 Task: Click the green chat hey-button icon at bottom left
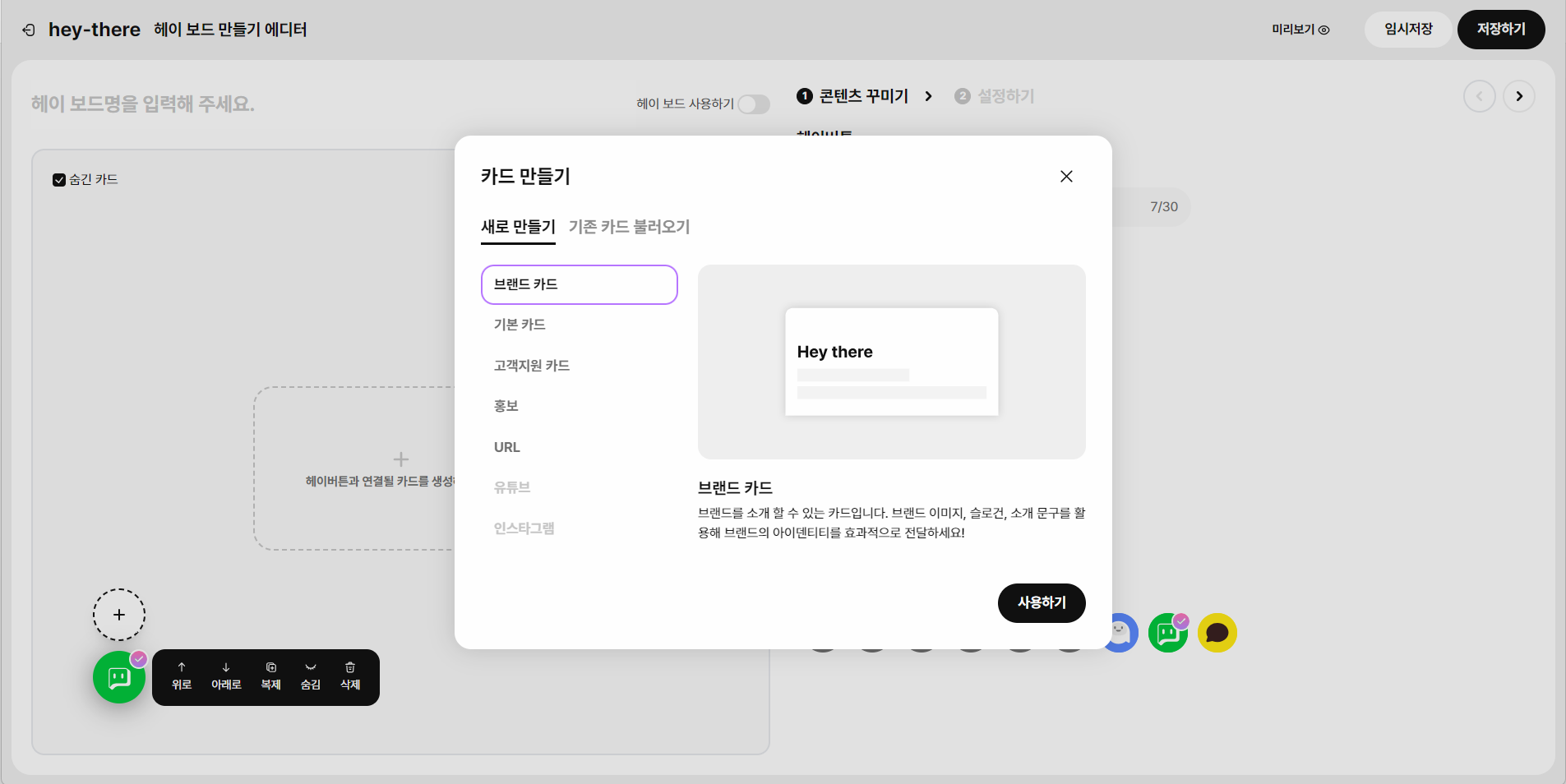119,677
